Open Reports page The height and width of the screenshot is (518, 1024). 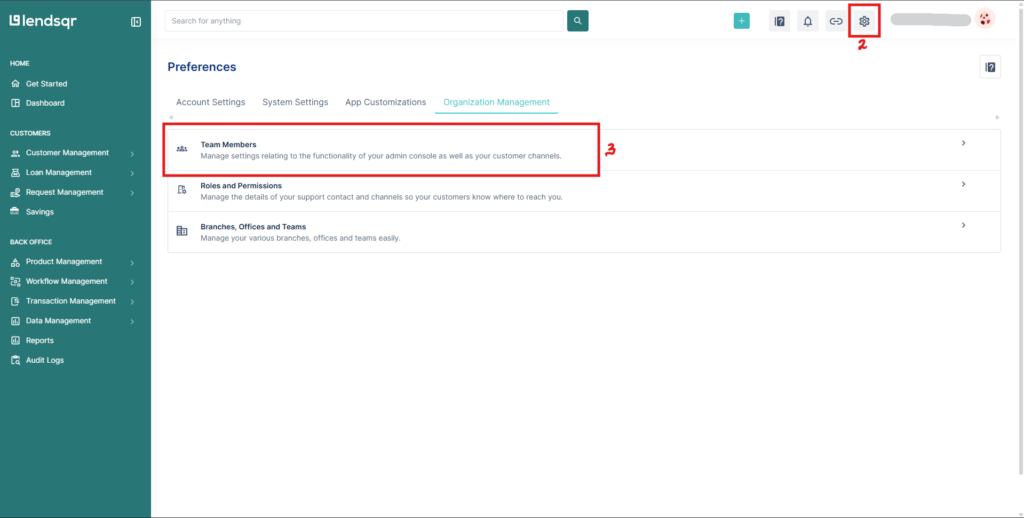[x=40, y=340]
